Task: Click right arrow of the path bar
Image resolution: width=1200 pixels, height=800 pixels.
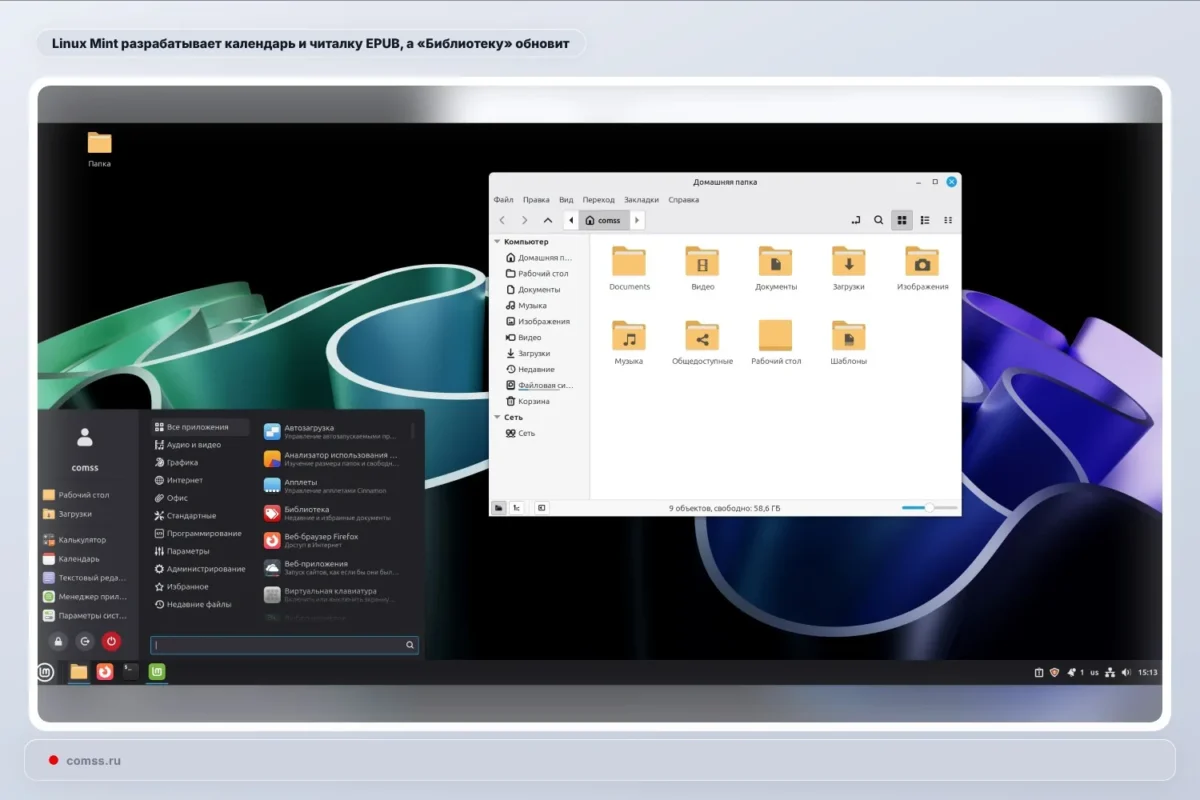Action: (637, 220)
